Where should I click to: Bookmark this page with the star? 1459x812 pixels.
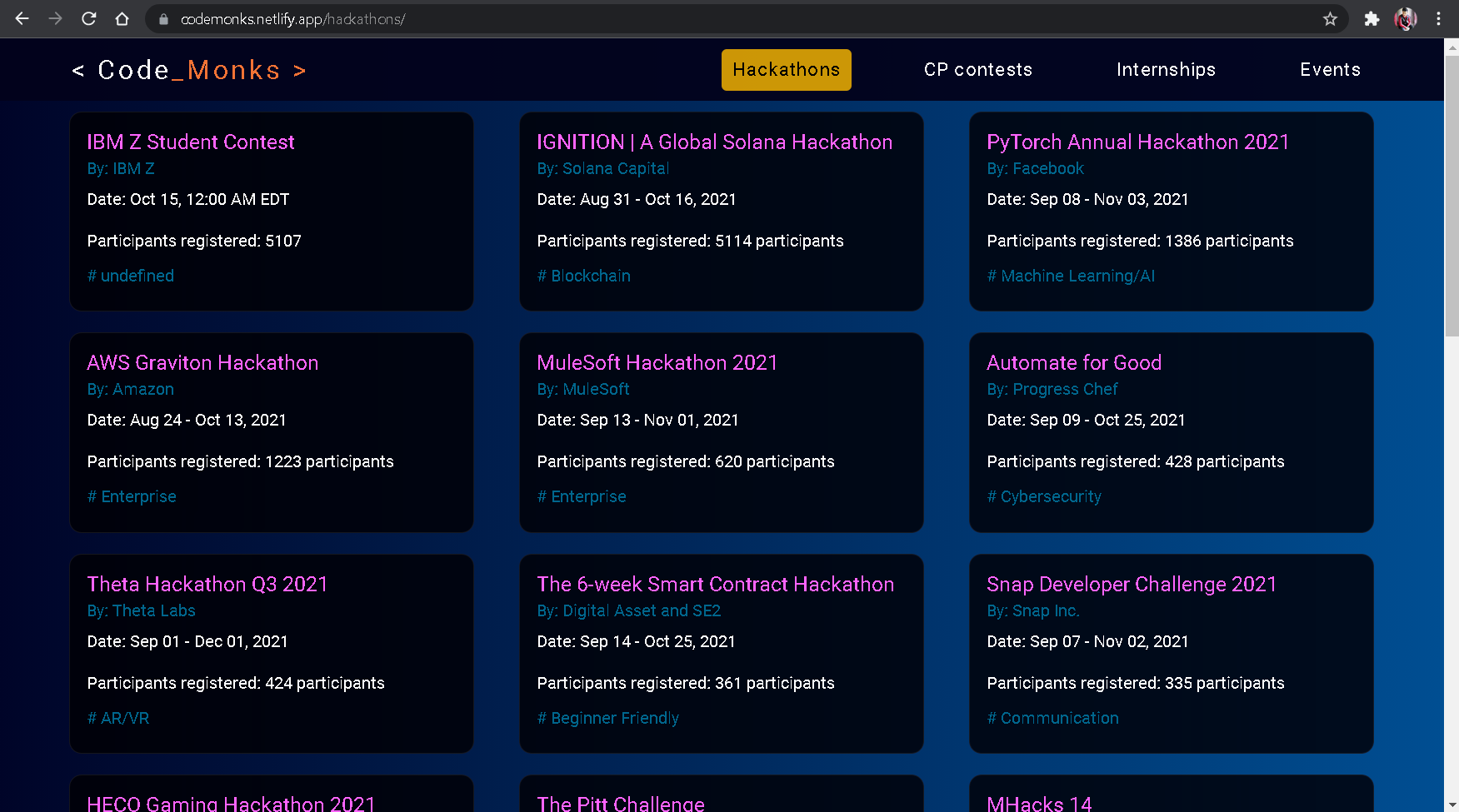coord(1330,18)
